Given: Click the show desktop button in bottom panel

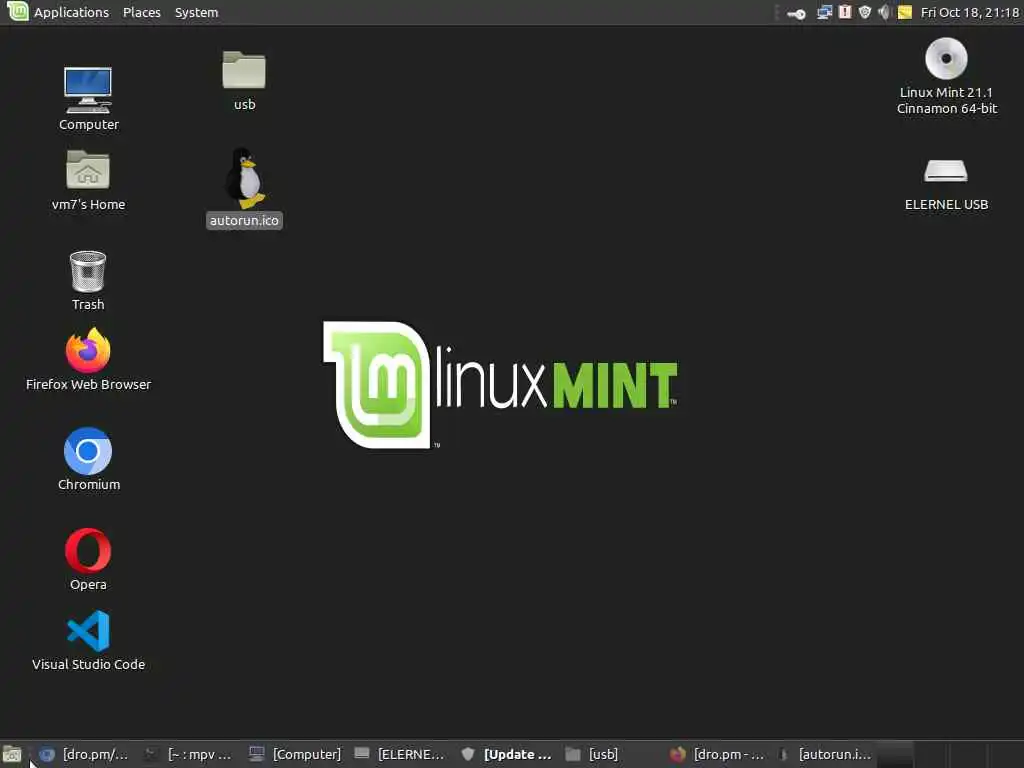Looking at the screenshot, I should [x=12, y=755].
